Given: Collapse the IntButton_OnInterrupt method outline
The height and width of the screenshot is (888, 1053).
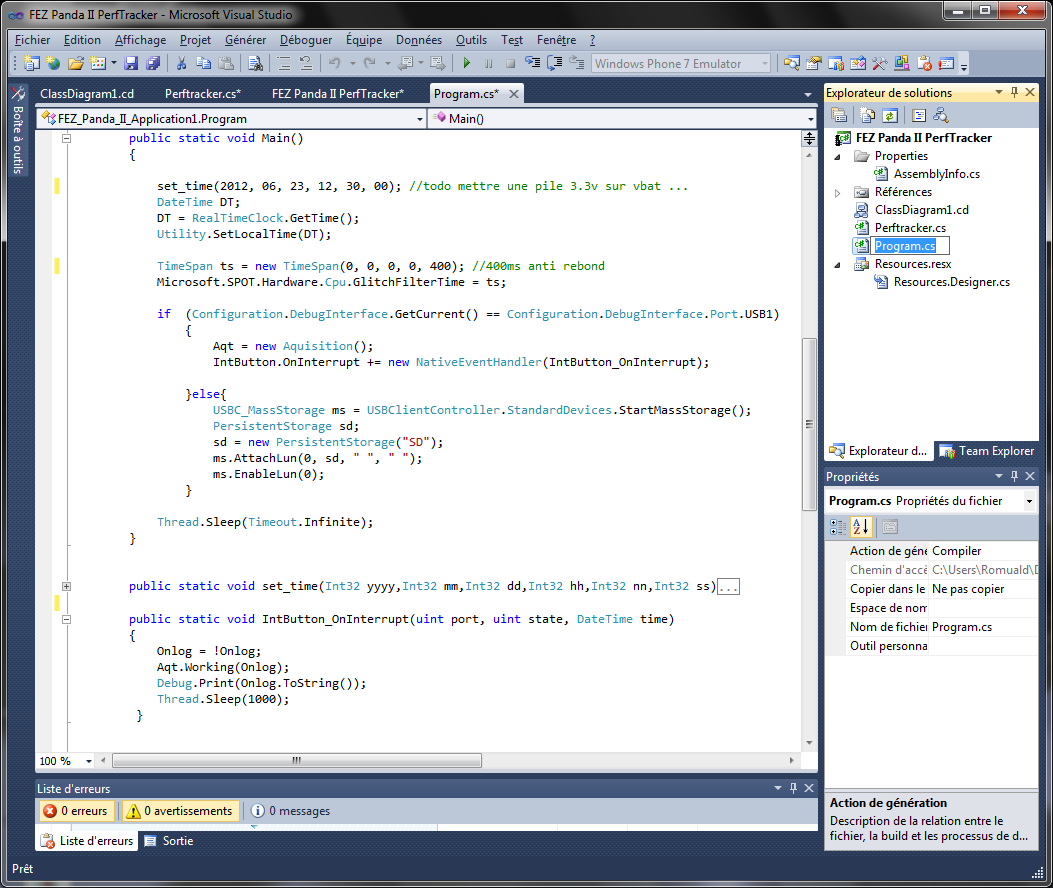Looking at the screenshot, I should pyautogui.click(x=66, y=619).
